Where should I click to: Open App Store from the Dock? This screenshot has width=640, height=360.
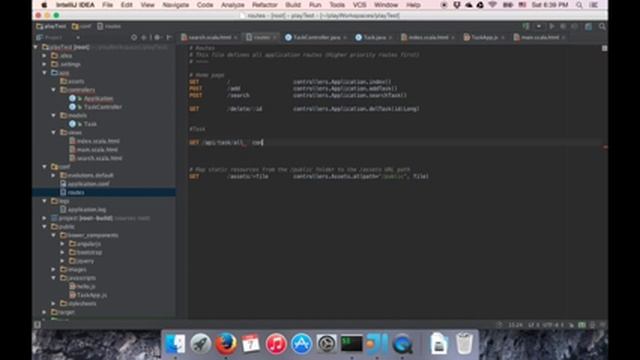301,344
